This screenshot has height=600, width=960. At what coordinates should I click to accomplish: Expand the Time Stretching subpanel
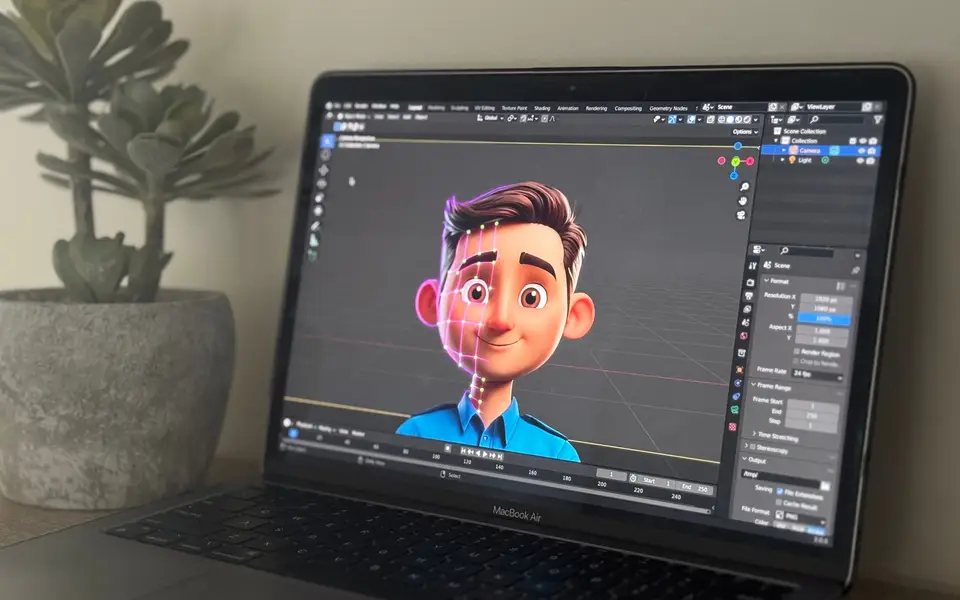pyautogui.click(x=778, y=435)
